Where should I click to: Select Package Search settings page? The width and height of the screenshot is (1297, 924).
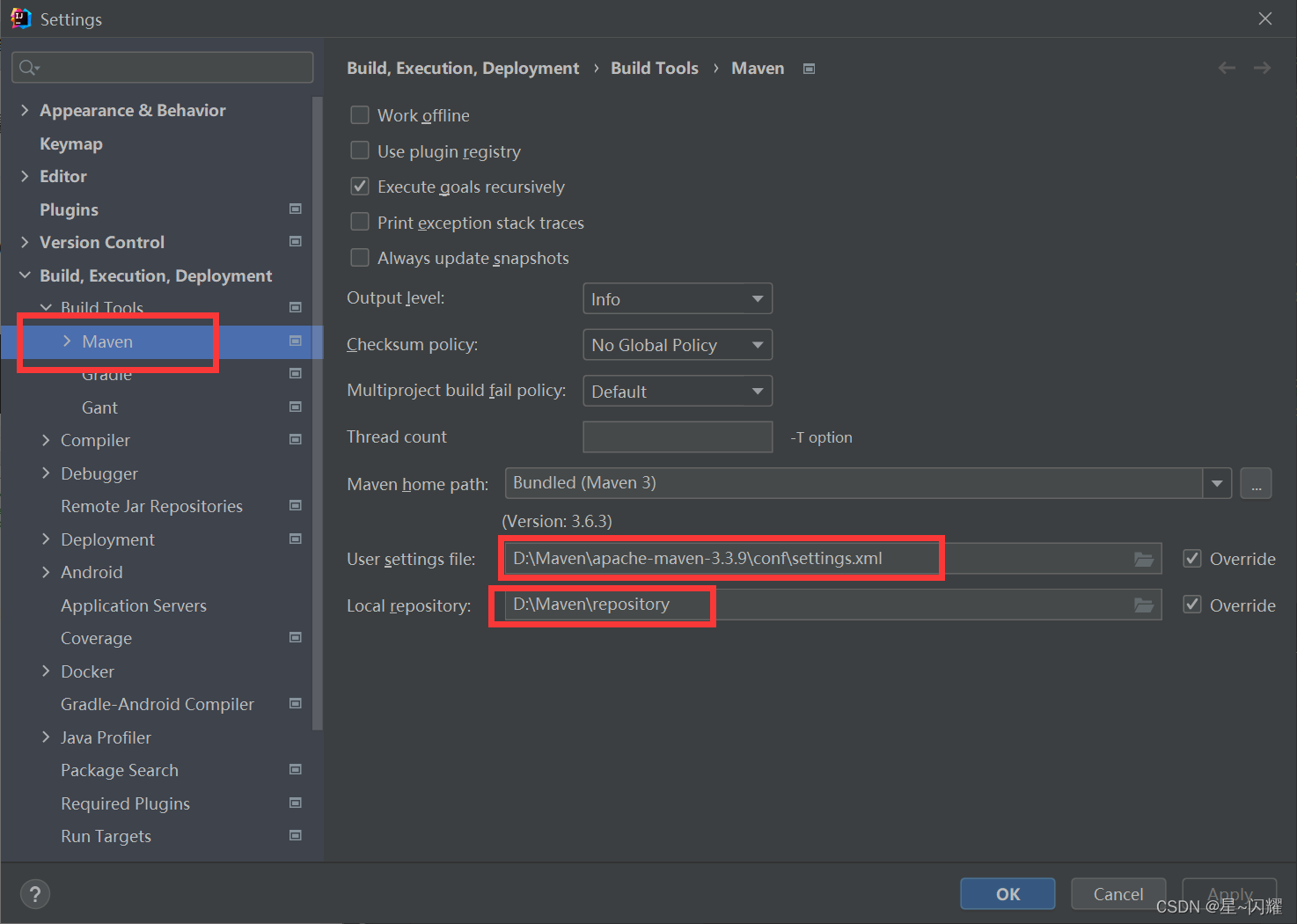[120, 770]
